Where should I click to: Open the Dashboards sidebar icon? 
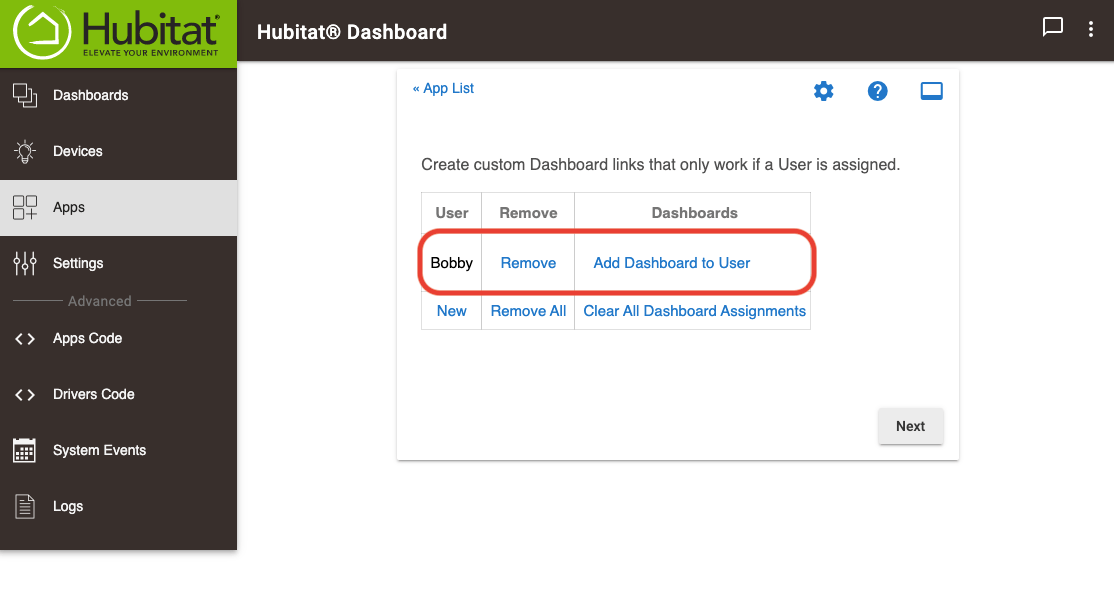pos(23,94)
